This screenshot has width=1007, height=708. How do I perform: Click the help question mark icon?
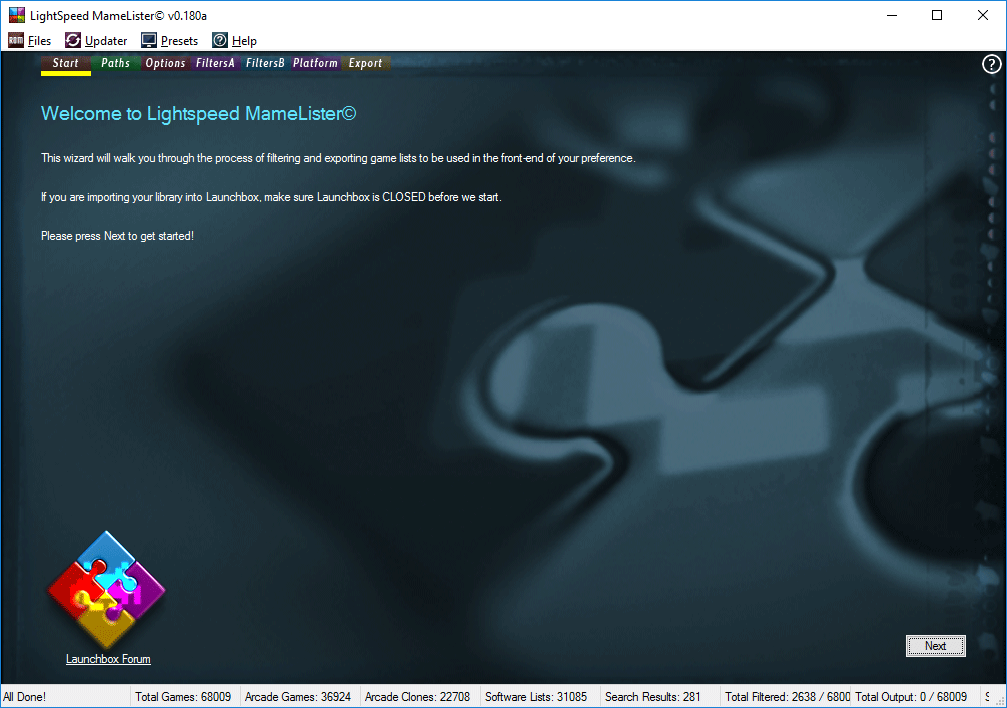pyautogui.click(x=991, y=65)
